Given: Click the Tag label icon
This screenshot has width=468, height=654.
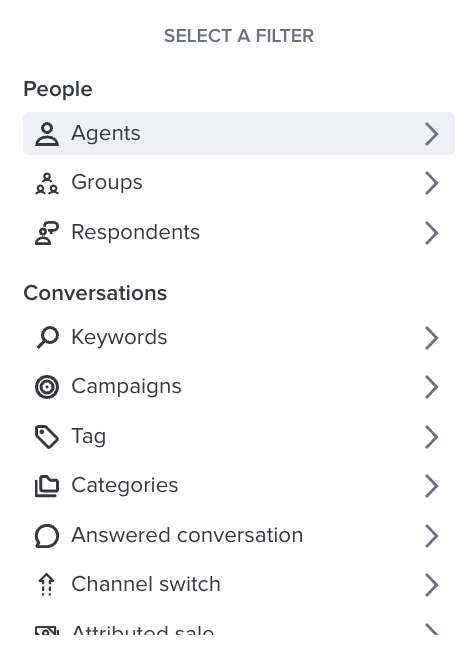Looking at the screenshot, I should tap(47, 437).
